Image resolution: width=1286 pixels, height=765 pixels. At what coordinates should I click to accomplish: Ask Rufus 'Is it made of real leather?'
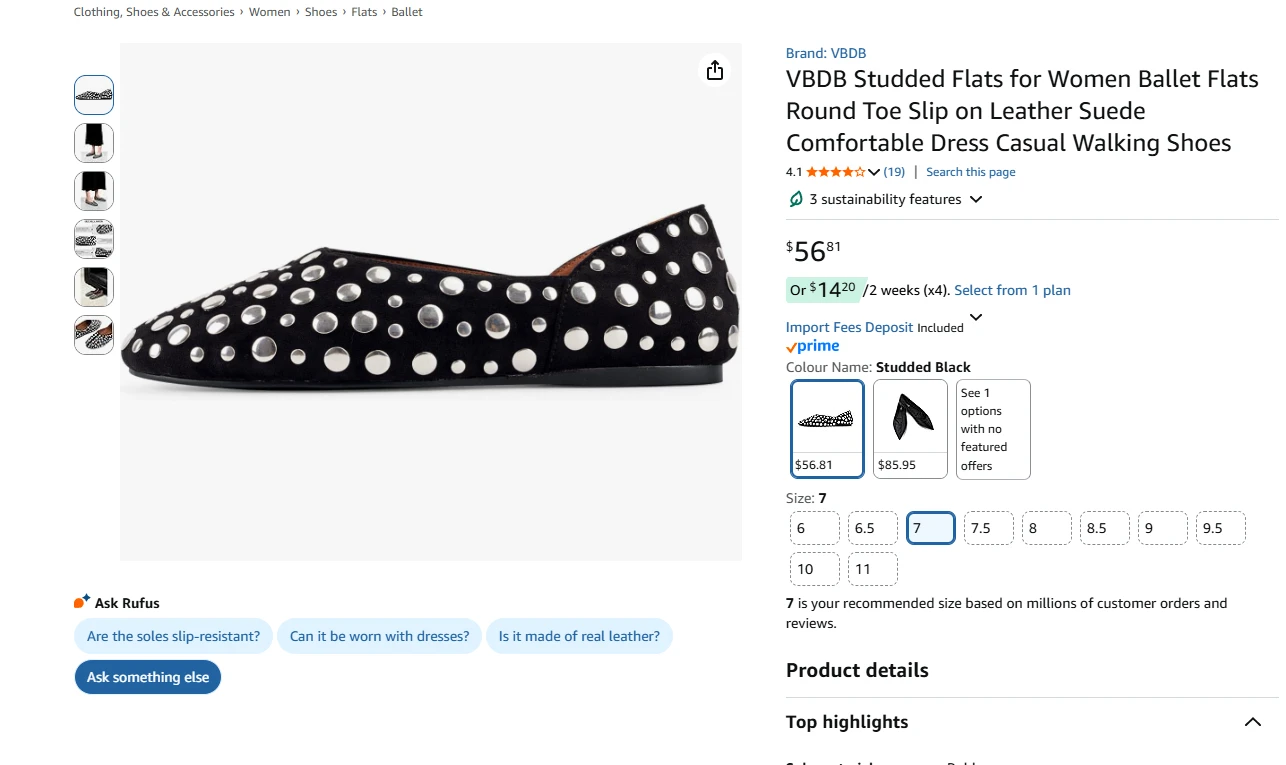579,636
